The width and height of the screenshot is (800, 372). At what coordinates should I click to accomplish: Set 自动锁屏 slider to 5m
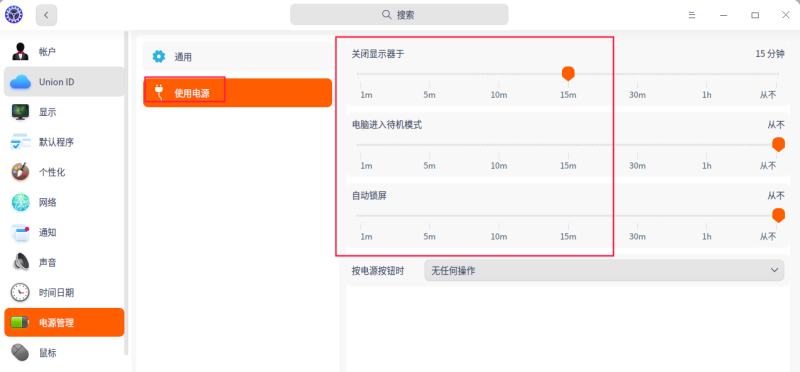click(430, 236)
